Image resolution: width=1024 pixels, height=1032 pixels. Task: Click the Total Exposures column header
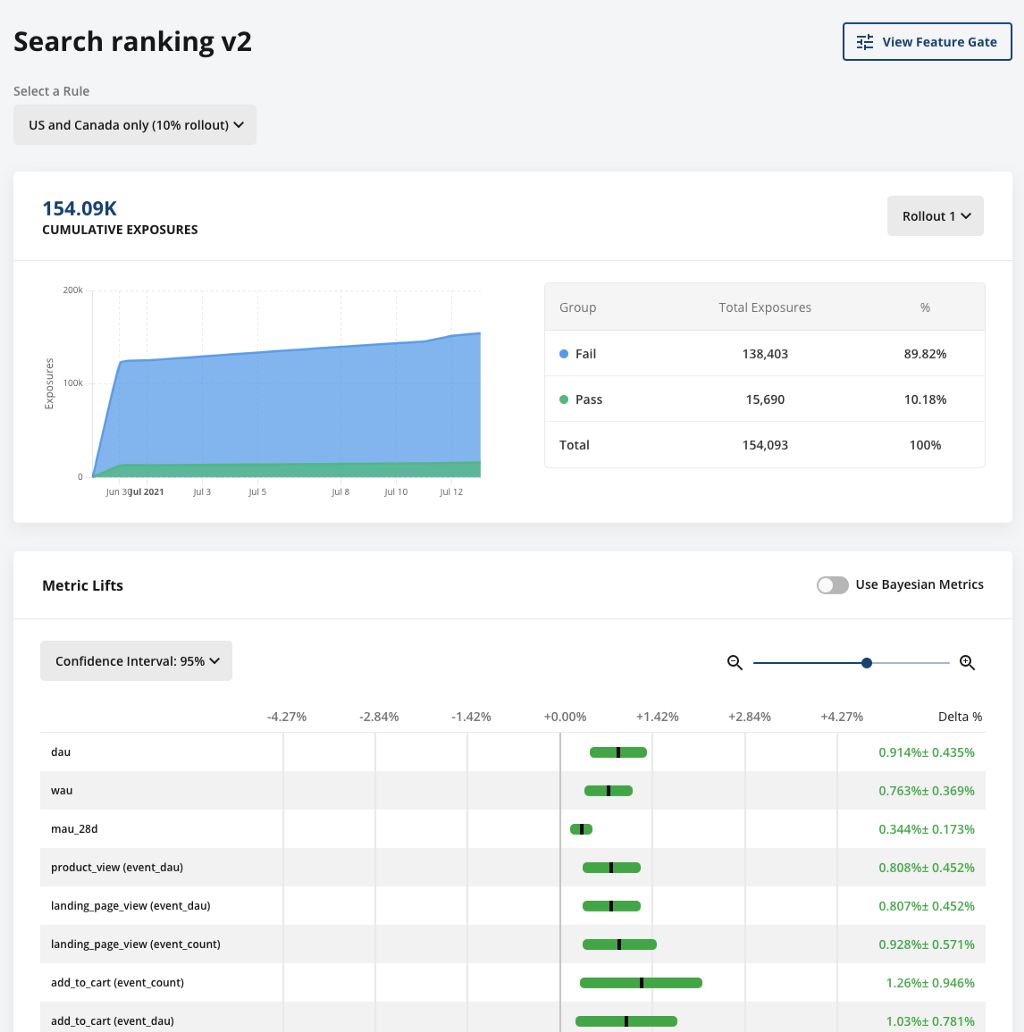tap(765, 307)
